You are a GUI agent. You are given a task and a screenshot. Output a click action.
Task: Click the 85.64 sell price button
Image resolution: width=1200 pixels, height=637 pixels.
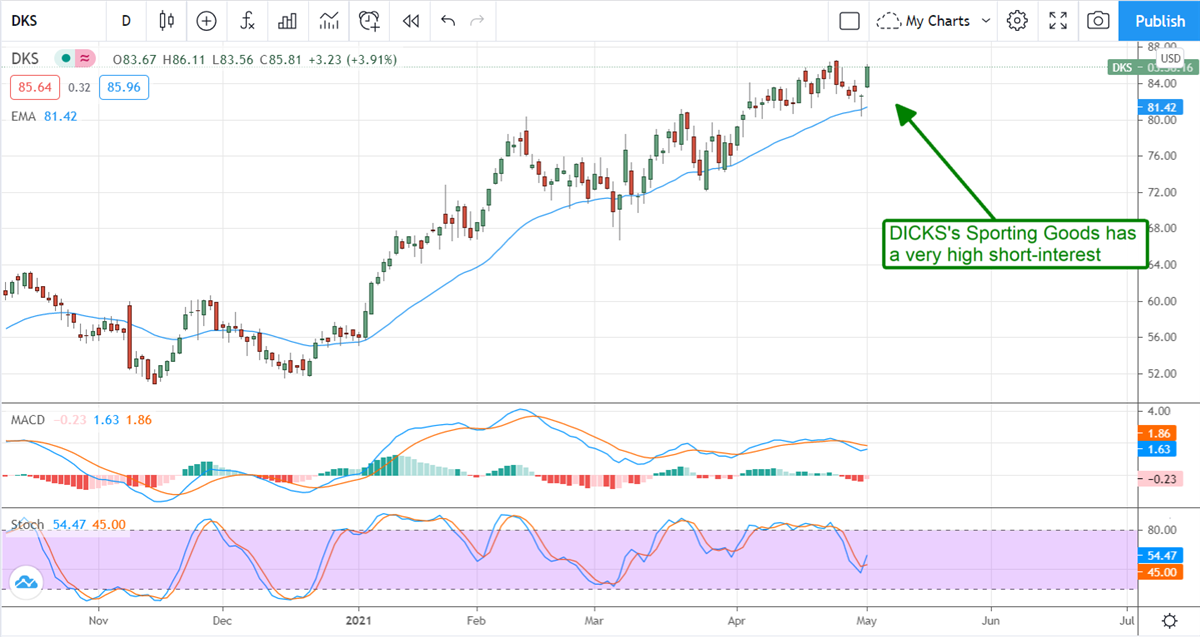[x=33, y=88]
